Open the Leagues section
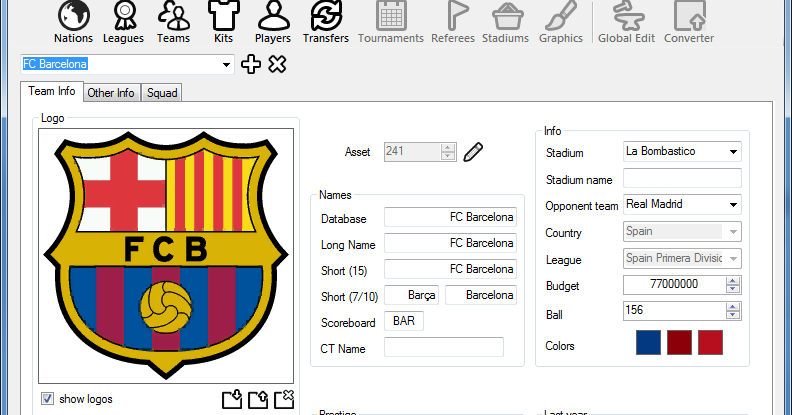Image resolution: width=792 pixels, height=415 pixels. pyautogui.click(x=124, y=22)
